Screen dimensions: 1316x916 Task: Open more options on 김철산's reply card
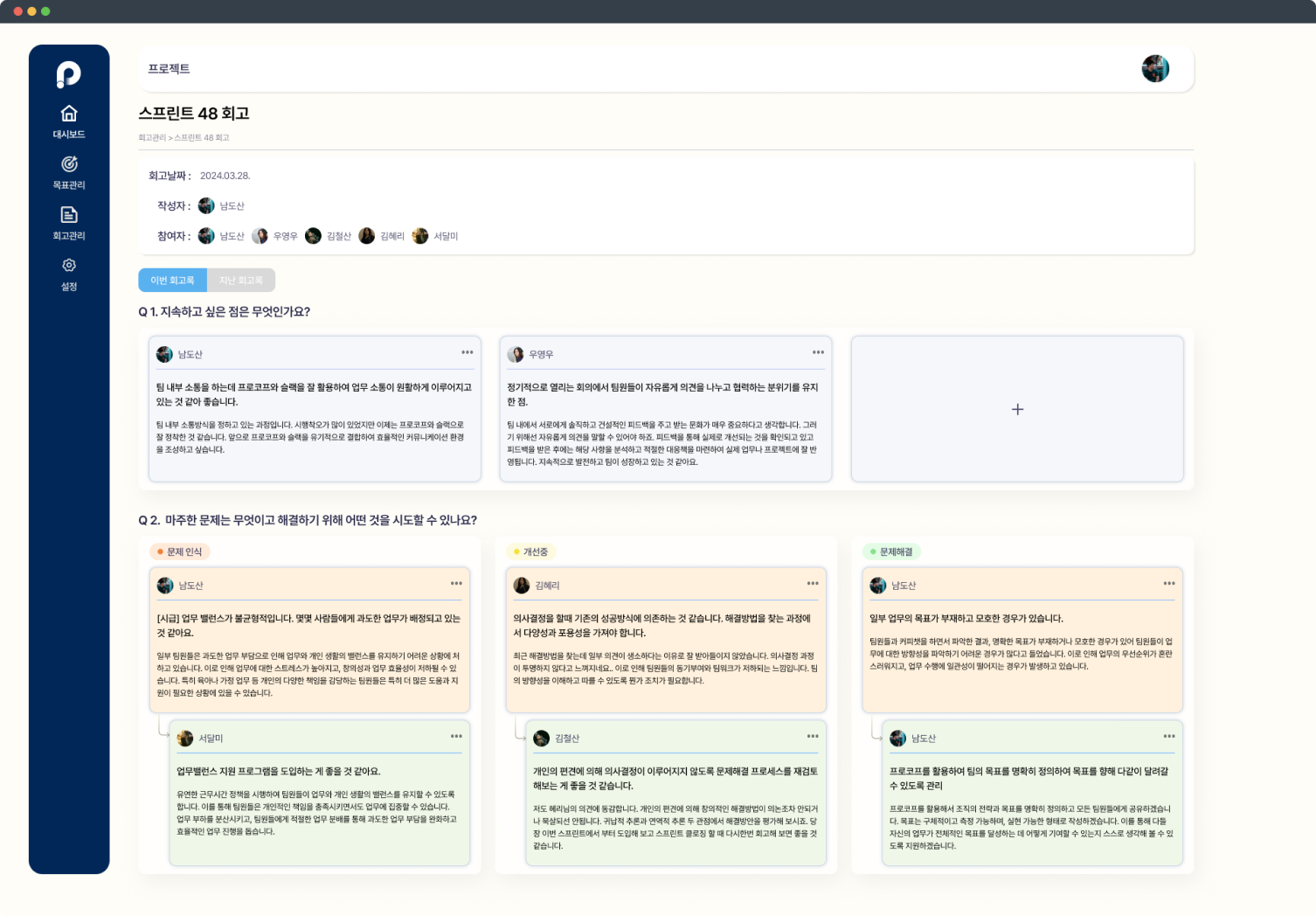(x=813, y=736)
